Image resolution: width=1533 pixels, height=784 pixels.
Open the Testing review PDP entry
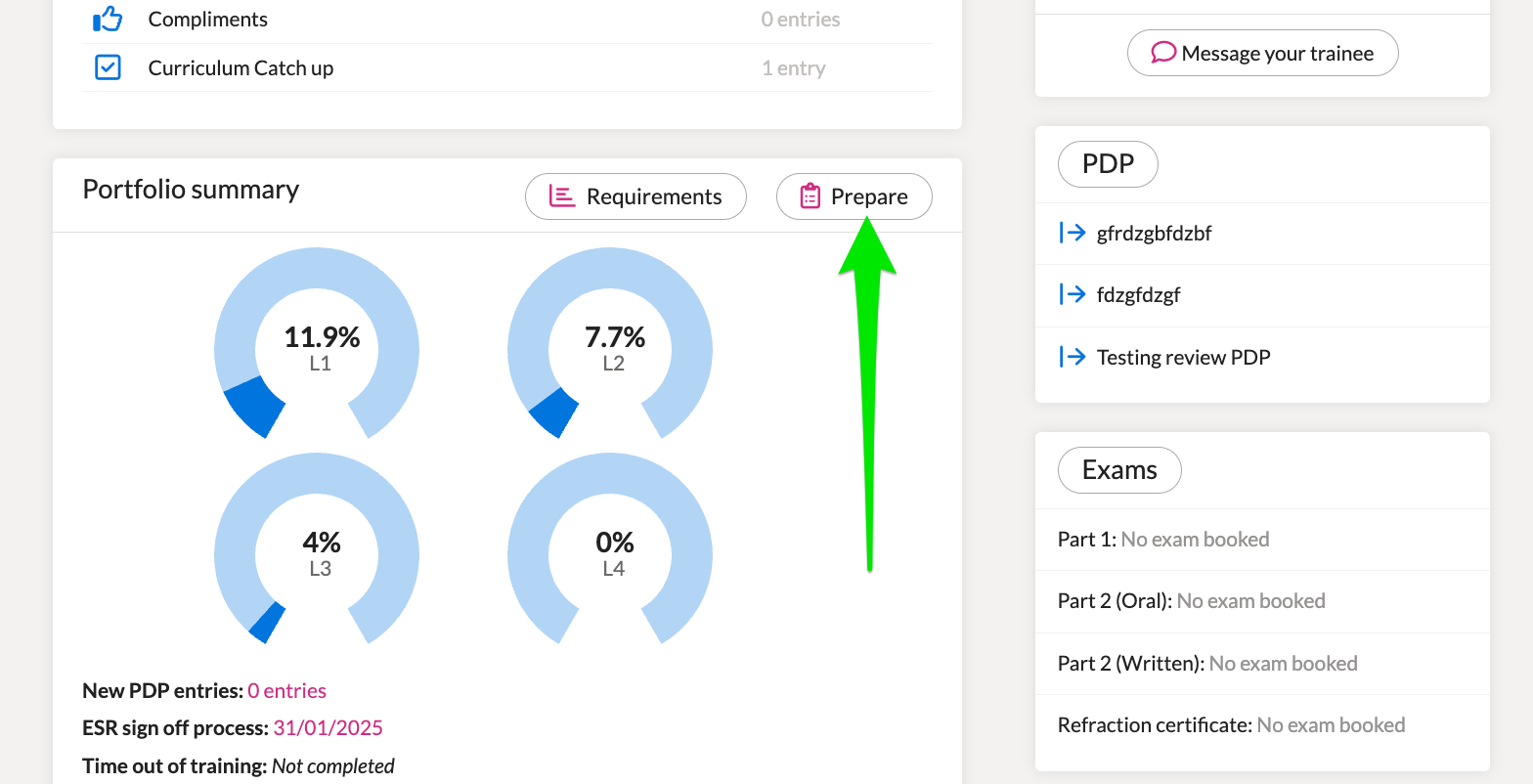(x=1183, y=357)
